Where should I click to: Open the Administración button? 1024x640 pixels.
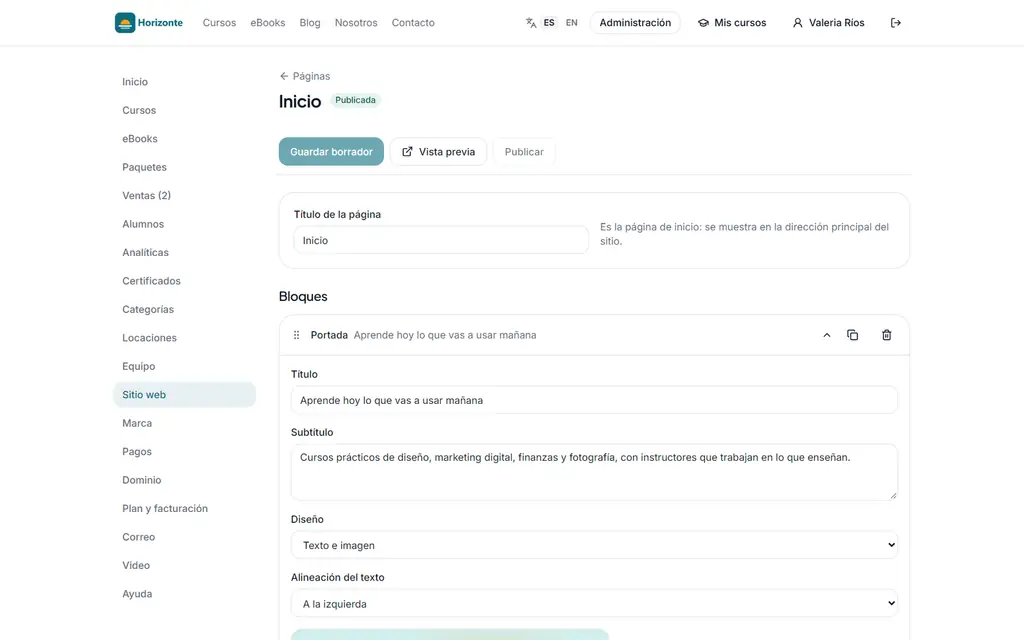tap(635, 23)
